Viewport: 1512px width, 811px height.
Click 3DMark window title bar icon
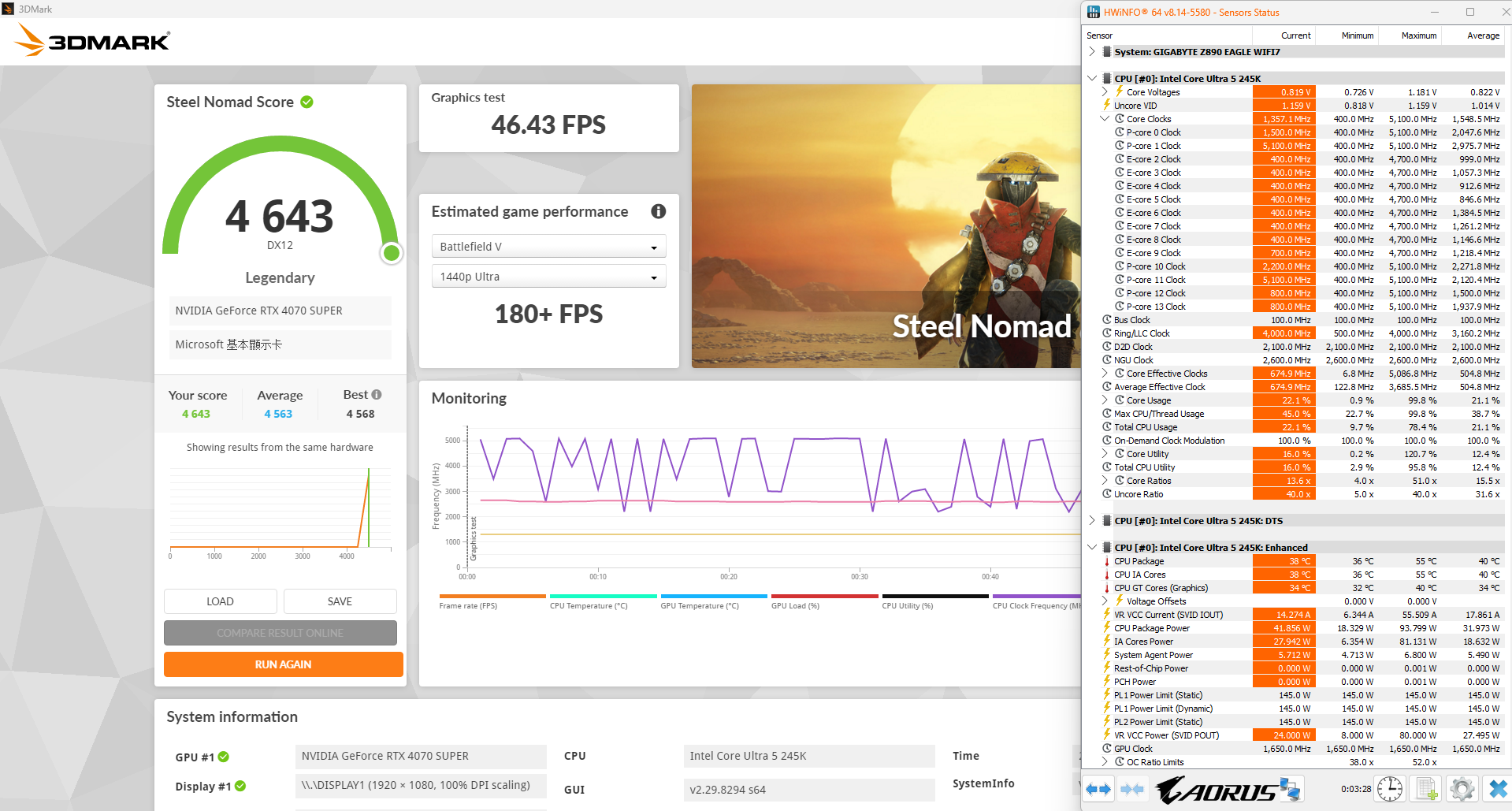(8, 9)
